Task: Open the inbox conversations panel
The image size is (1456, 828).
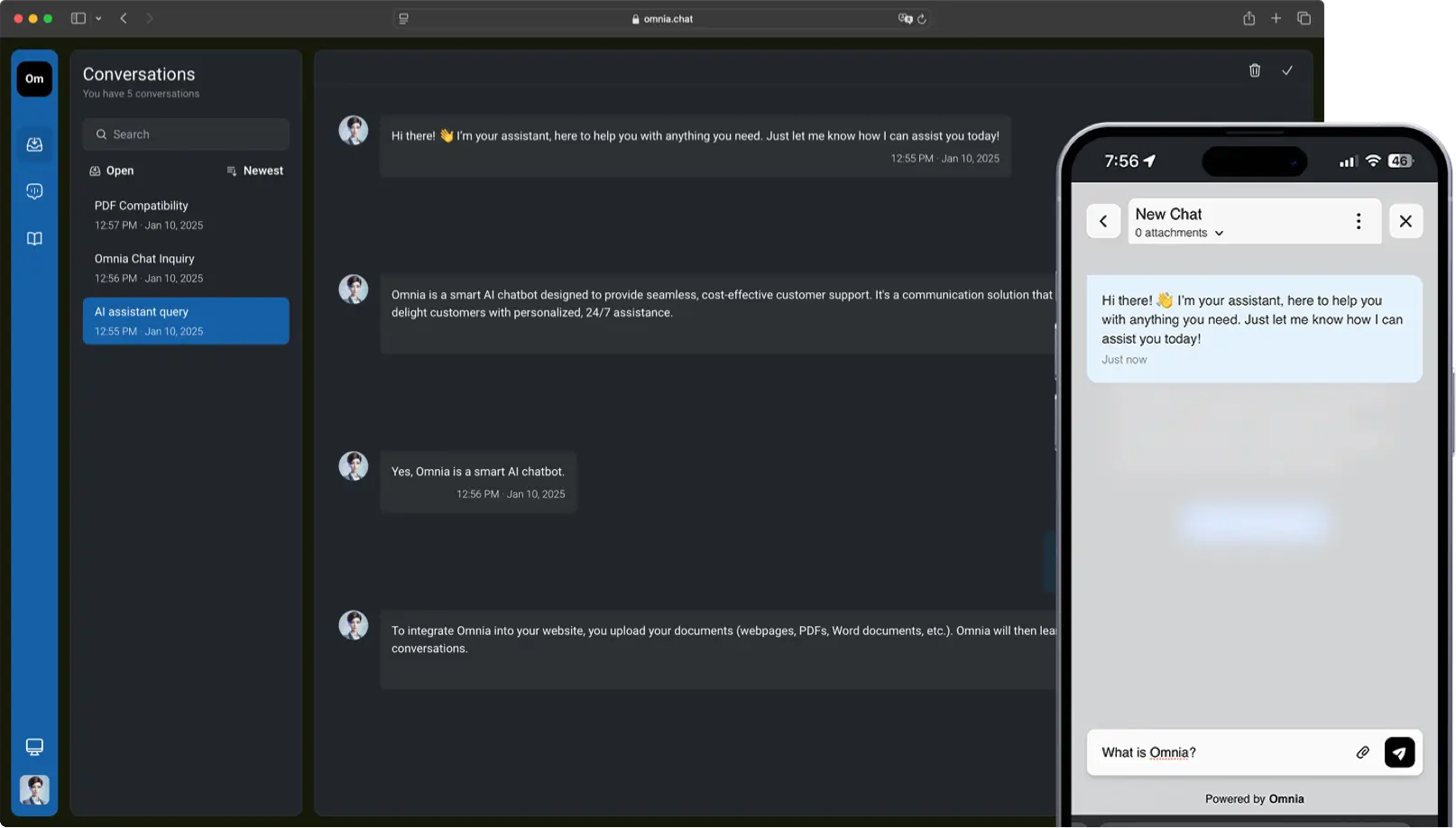Action: click(34, 144)
